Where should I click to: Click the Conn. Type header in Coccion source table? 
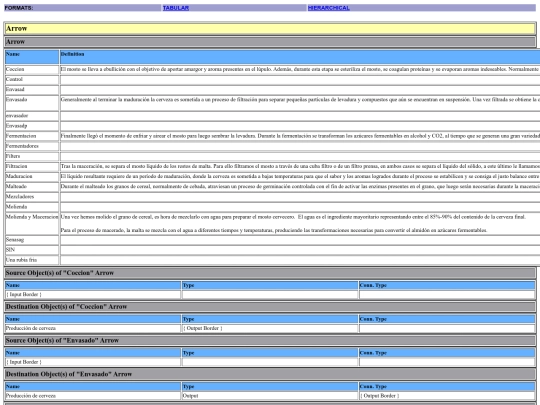tap(447, 285)
